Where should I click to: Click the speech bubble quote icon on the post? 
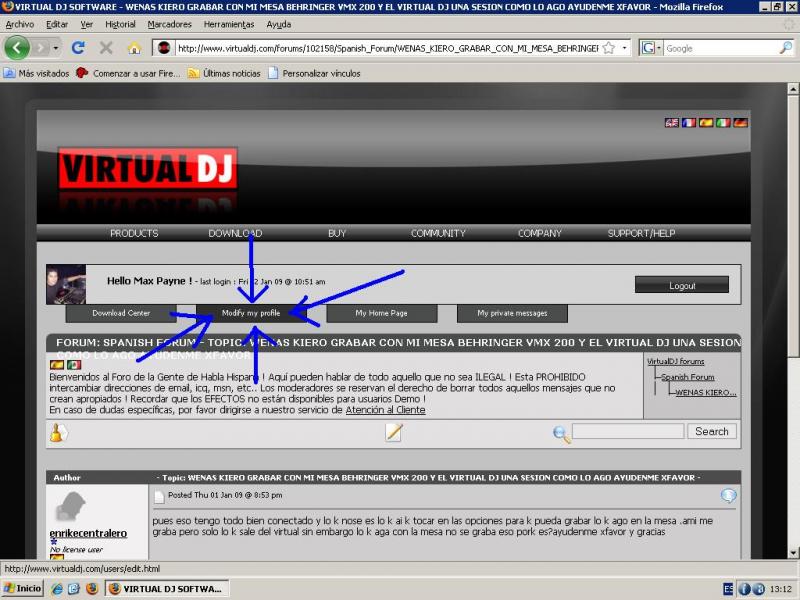point(729,495)
